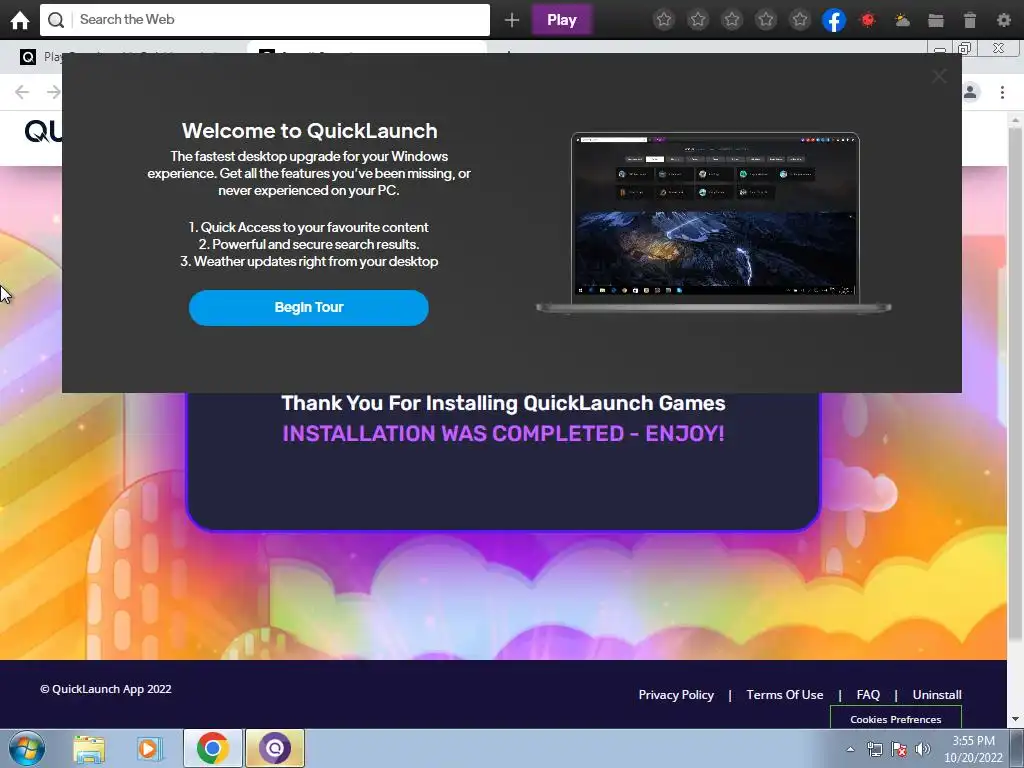Open the red ladybug icon
The image size is (1024, 768).
coord(868,20)
